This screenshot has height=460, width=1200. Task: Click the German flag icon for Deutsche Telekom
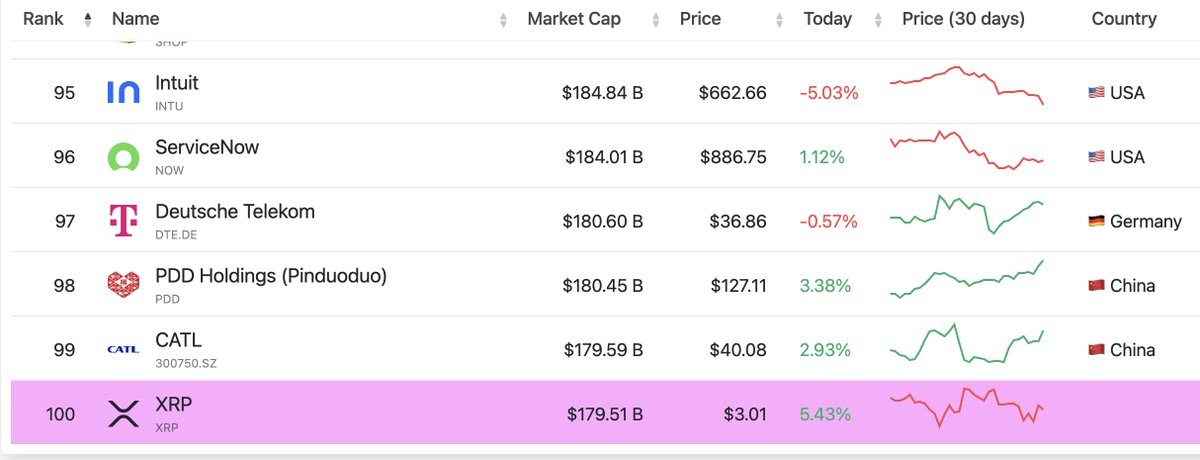1095,222
